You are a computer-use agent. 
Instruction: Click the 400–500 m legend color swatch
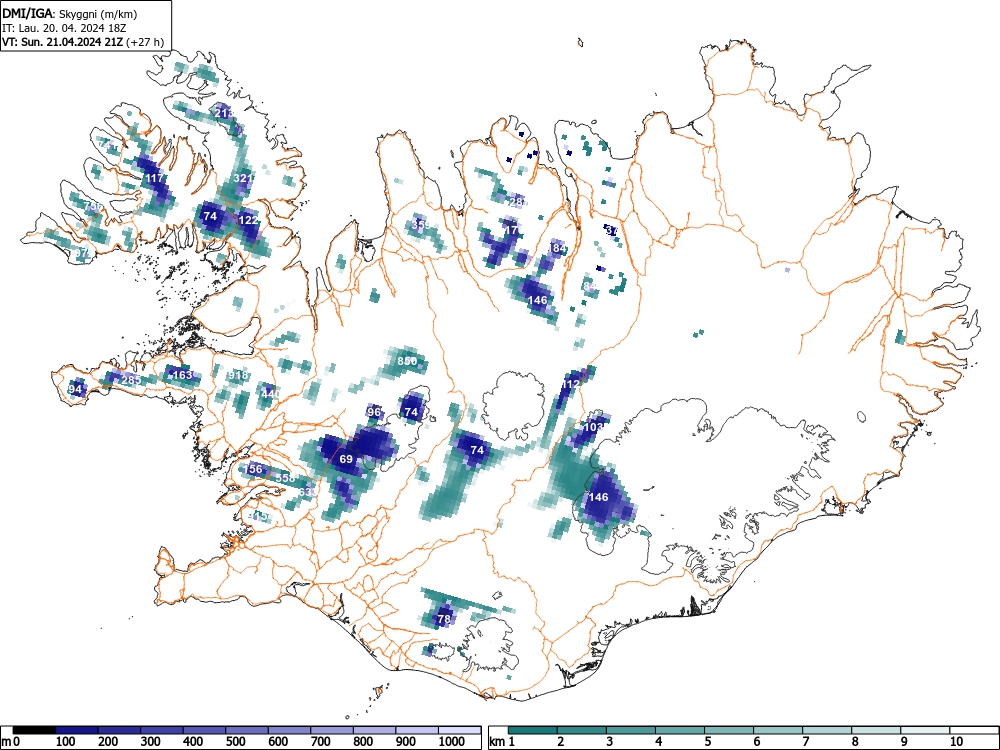pos(205,730)
